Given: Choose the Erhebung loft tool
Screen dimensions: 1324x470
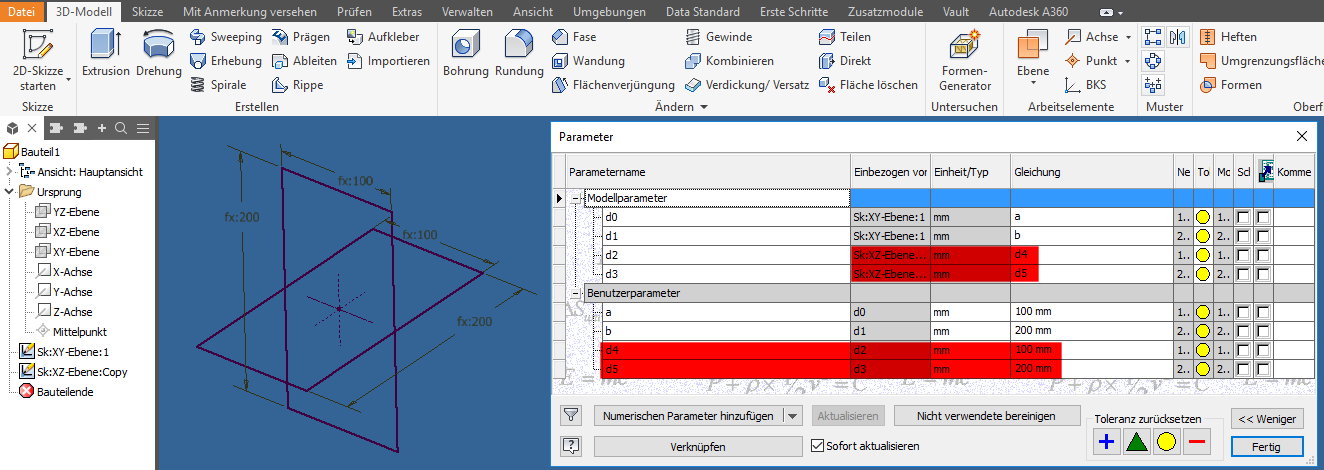Looking at the screenshot, I should tap(226, 61).
